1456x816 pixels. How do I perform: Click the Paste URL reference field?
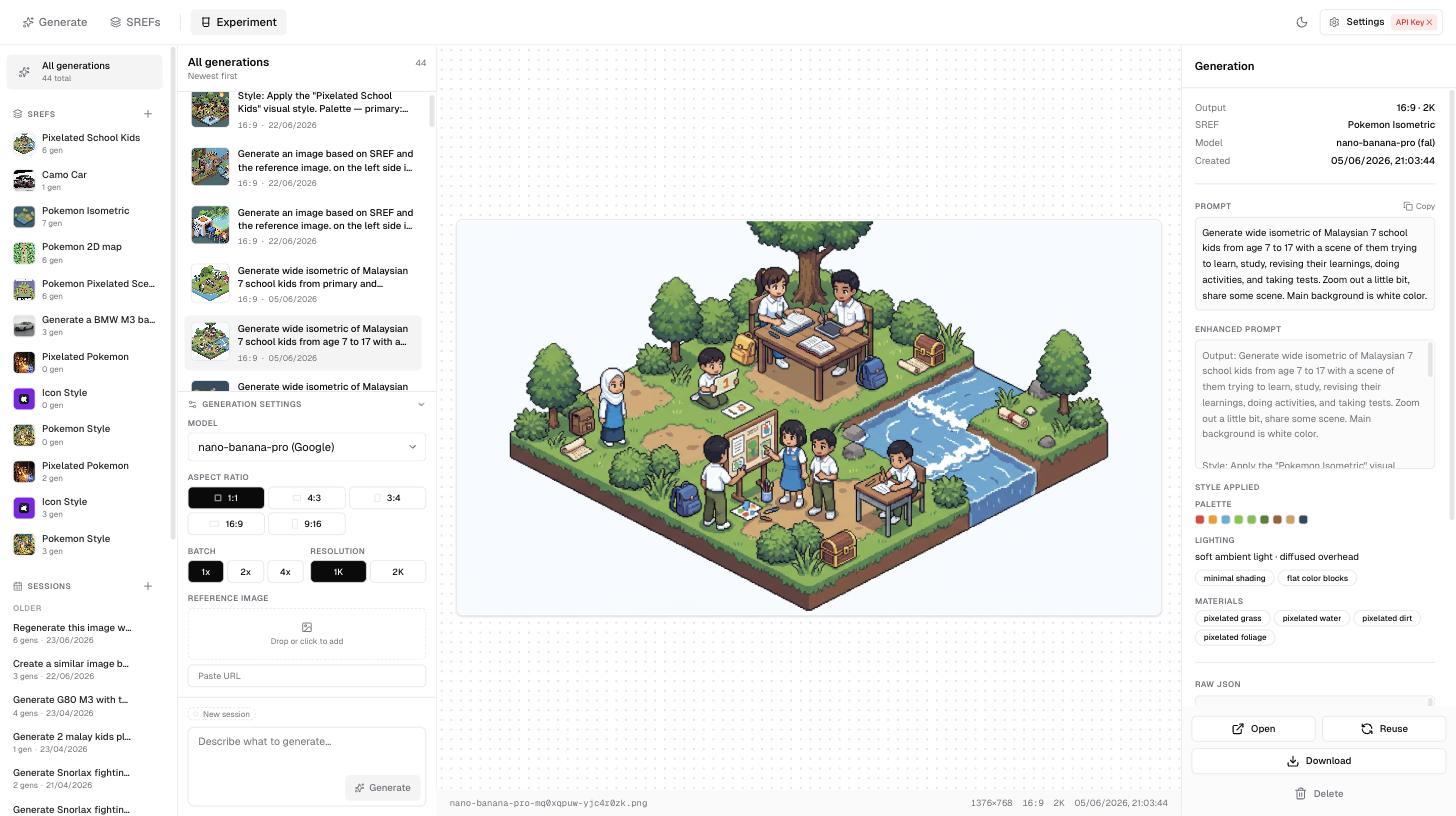(x=307, y=676)
